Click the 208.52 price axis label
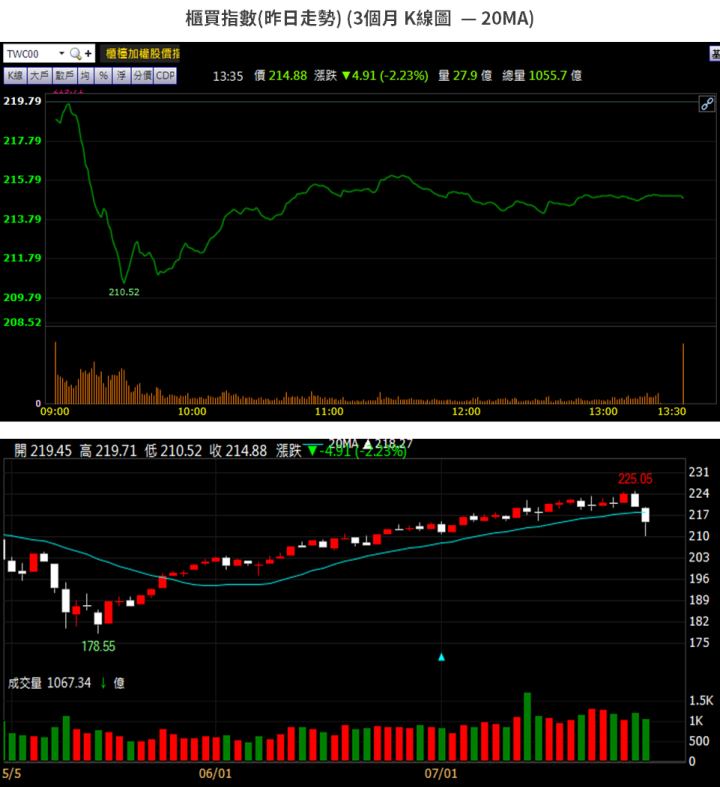The height and width of the screenshot is (787, 720). (23, 322)
